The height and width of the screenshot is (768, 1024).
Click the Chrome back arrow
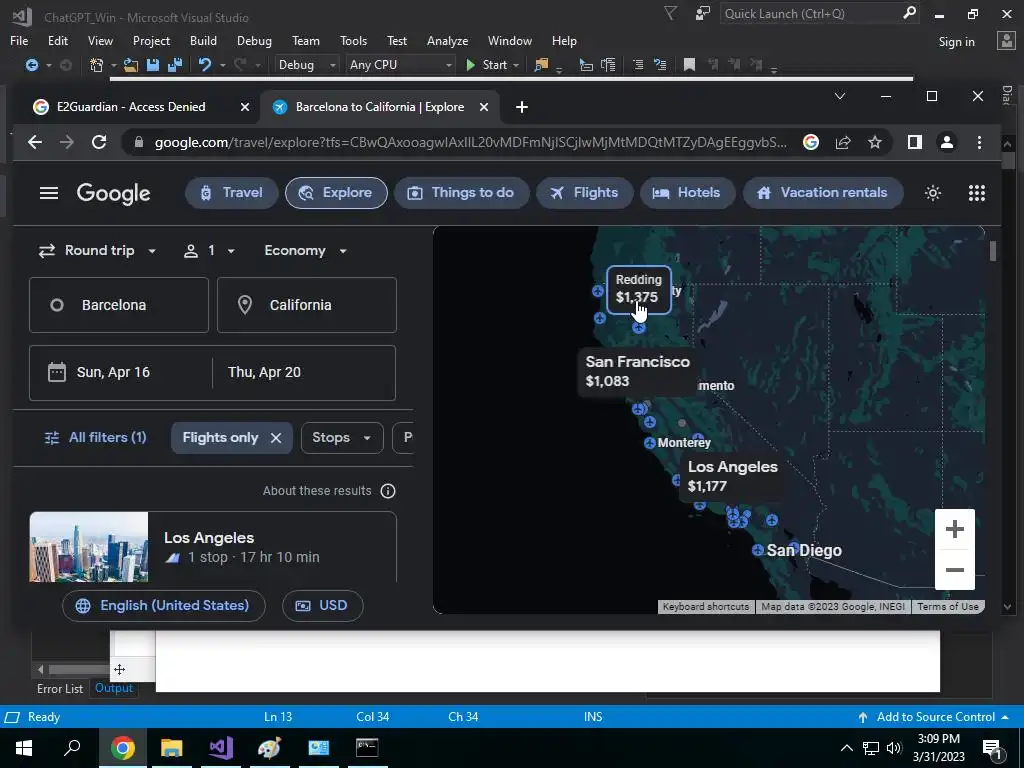35,142
